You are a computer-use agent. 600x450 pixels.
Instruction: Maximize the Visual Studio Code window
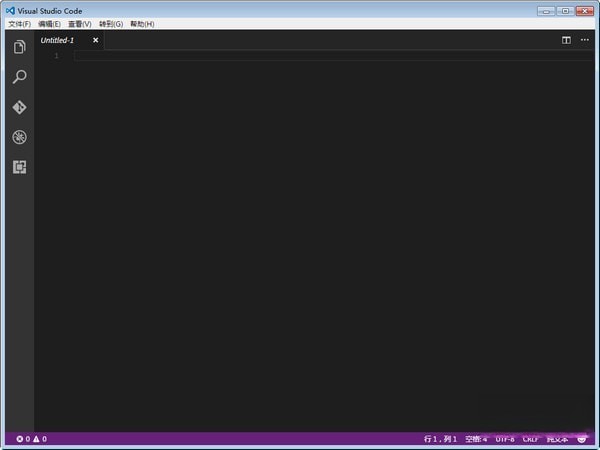point(565,11)
